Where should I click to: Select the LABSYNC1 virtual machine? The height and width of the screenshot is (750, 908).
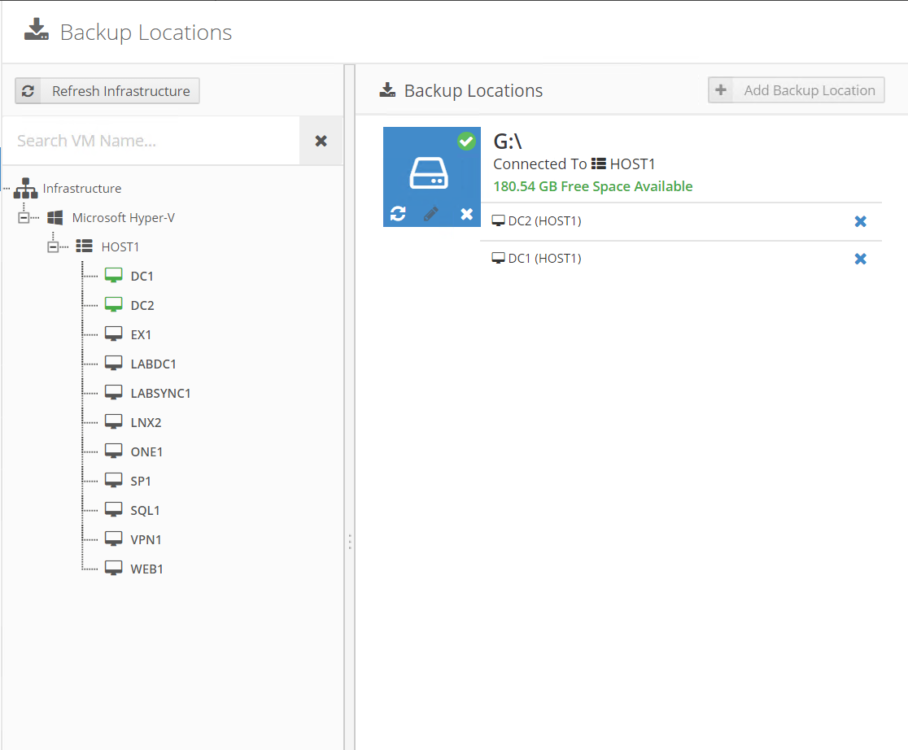coord(160,393)
